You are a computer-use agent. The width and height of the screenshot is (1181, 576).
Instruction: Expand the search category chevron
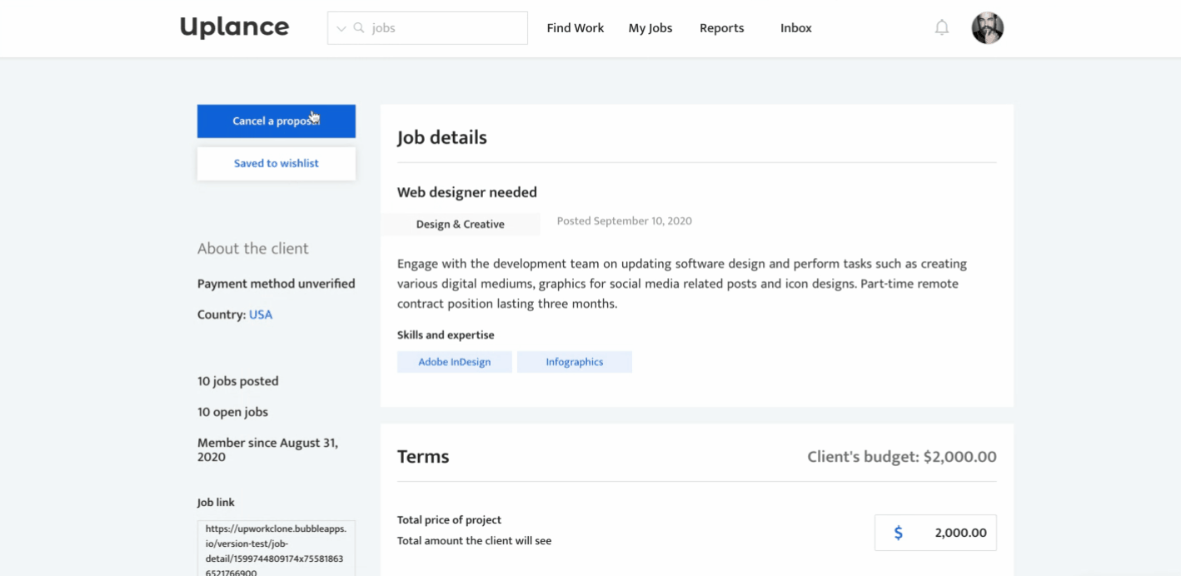[x=341, y=29]
